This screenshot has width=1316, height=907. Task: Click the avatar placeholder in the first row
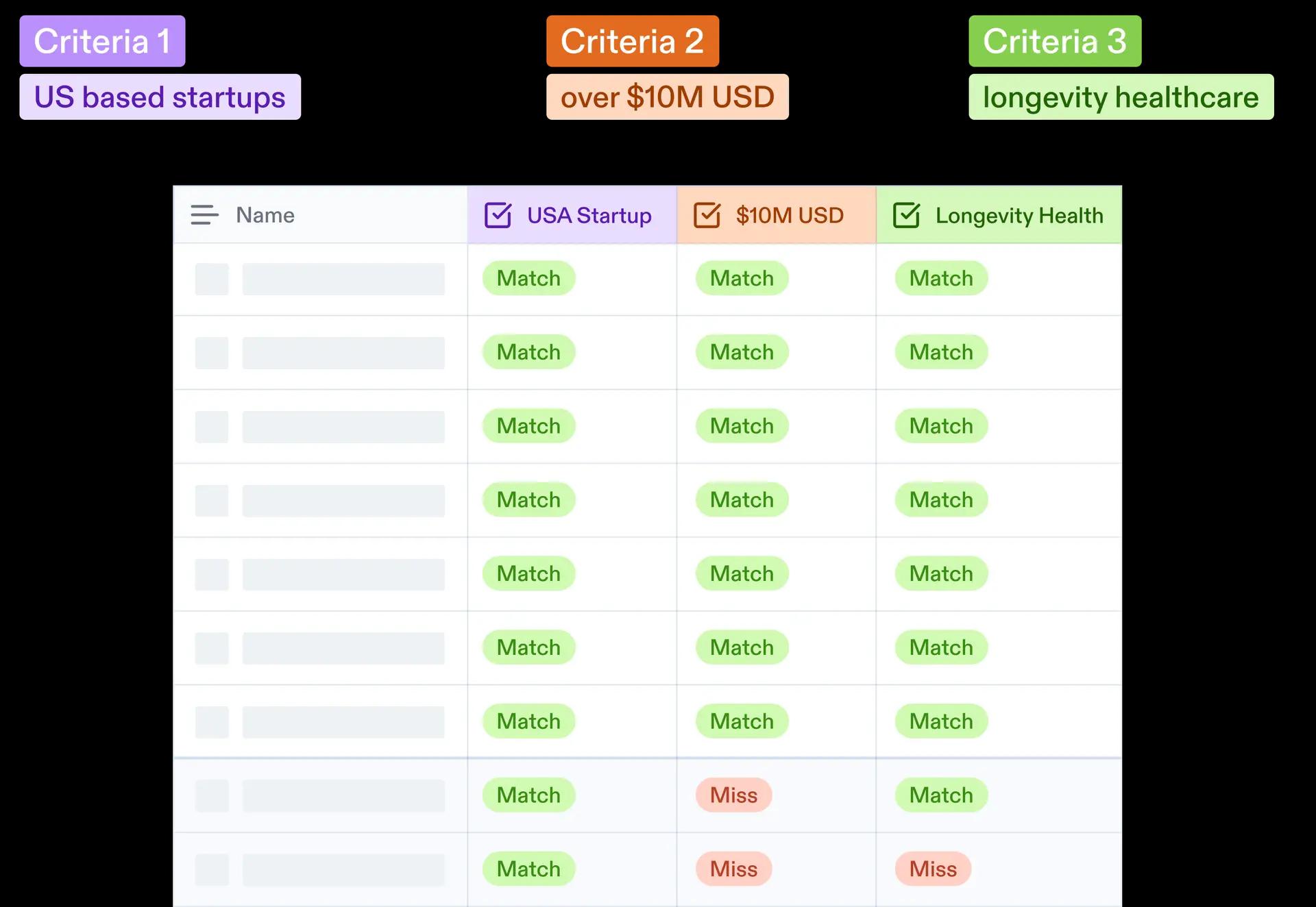[x=212, y=279]
